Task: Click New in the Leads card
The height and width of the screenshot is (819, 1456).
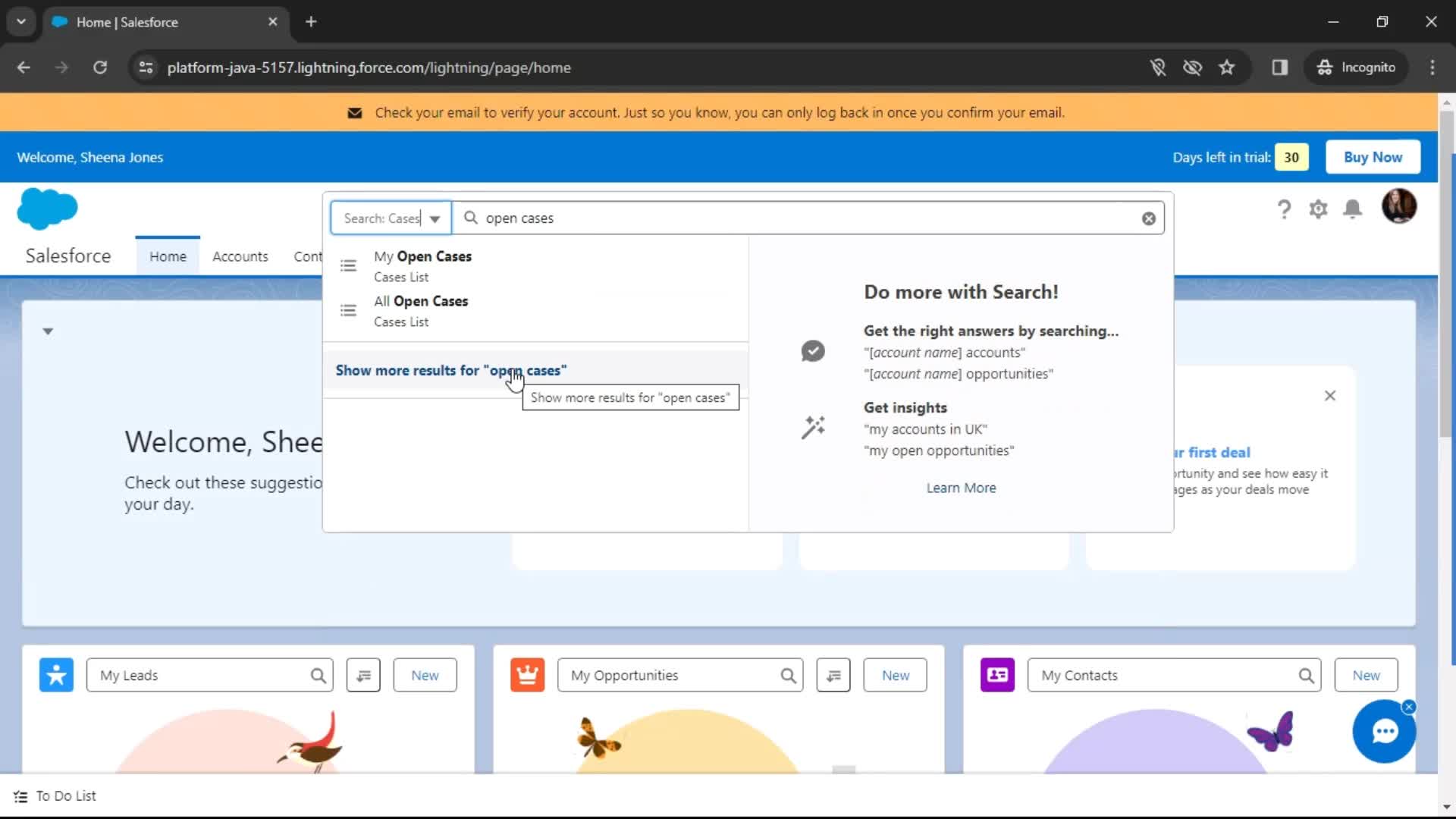Action: 425,675
